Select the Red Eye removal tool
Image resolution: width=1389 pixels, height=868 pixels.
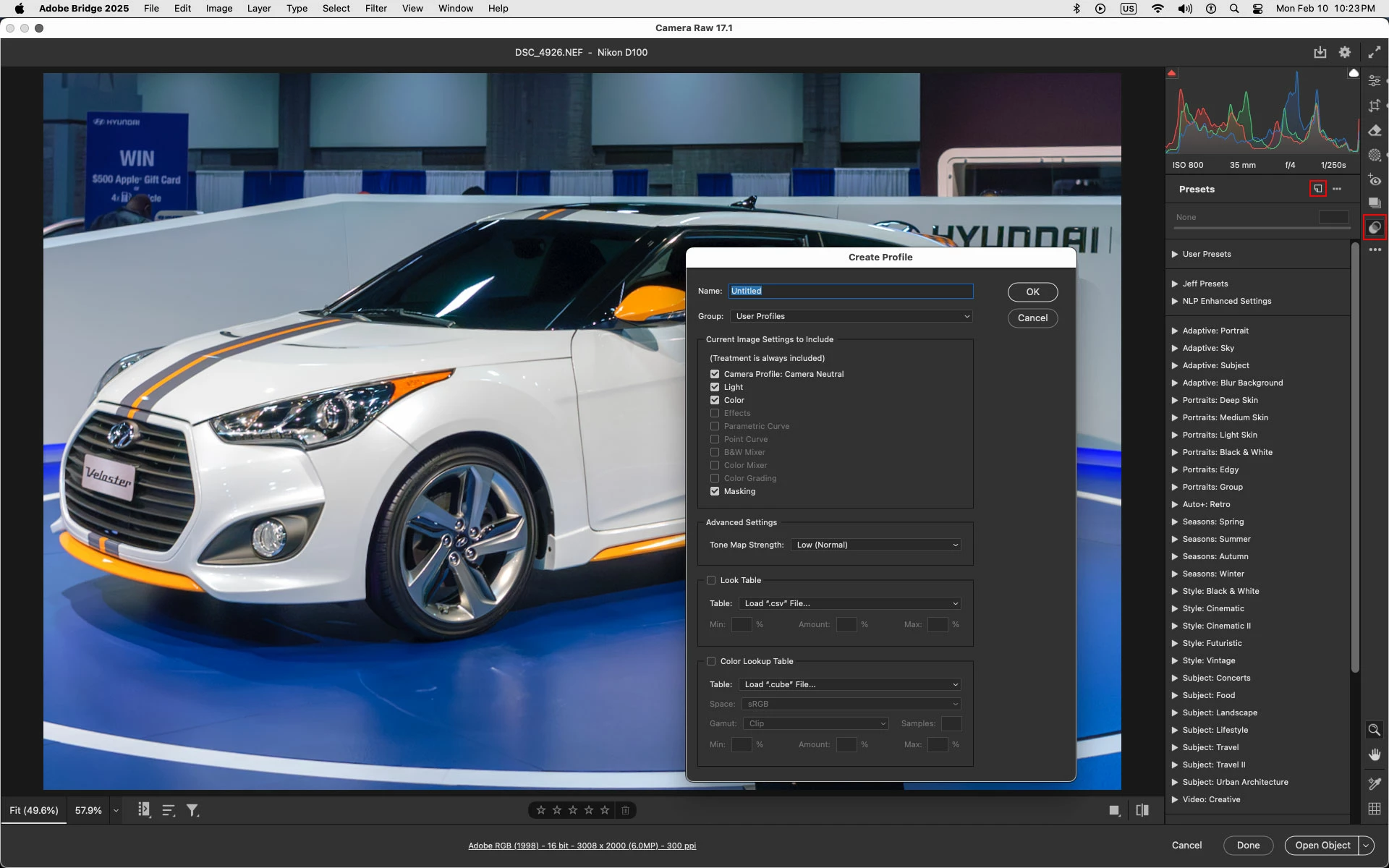[x=1375, y=180]
